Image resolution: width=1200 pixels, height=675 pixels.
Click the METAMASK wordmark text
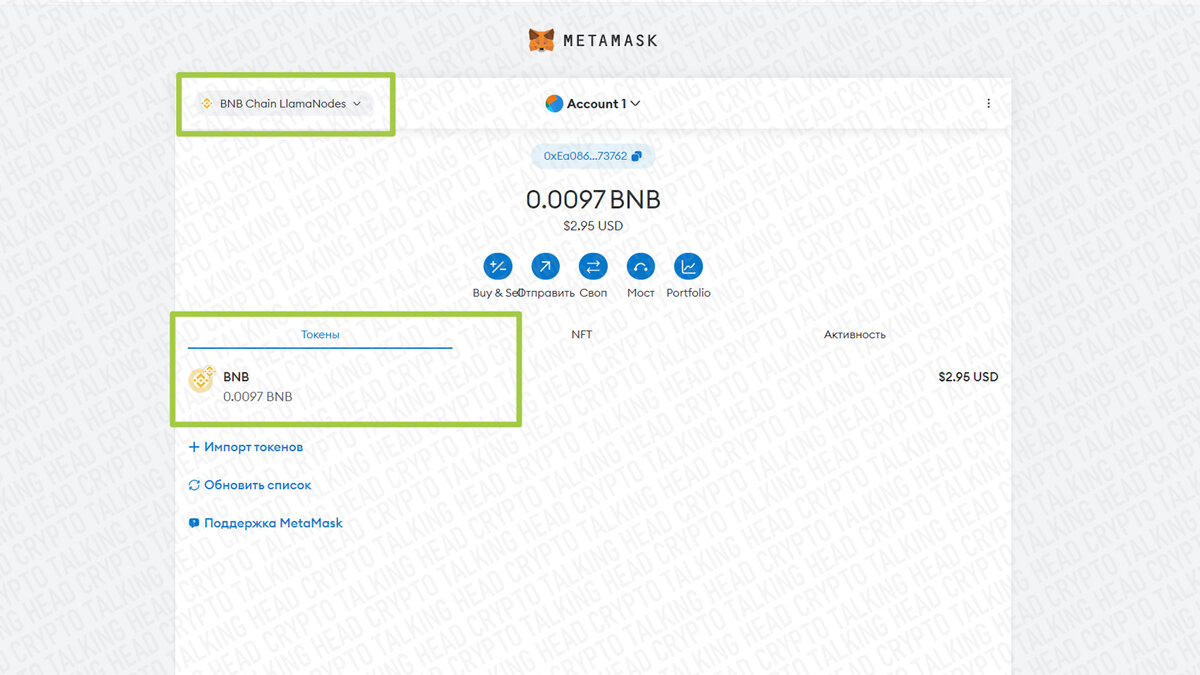[x=611, y=41]
